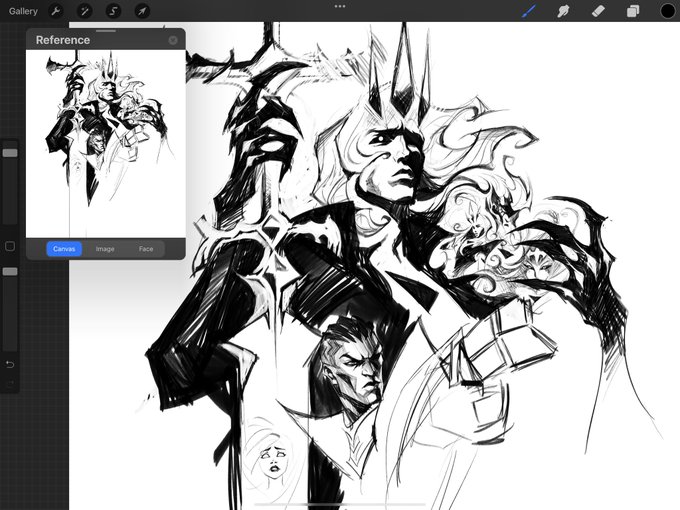Click the brush opacity slider handle
The width and height of the screenshot is (680, 510).
(10, 271)
